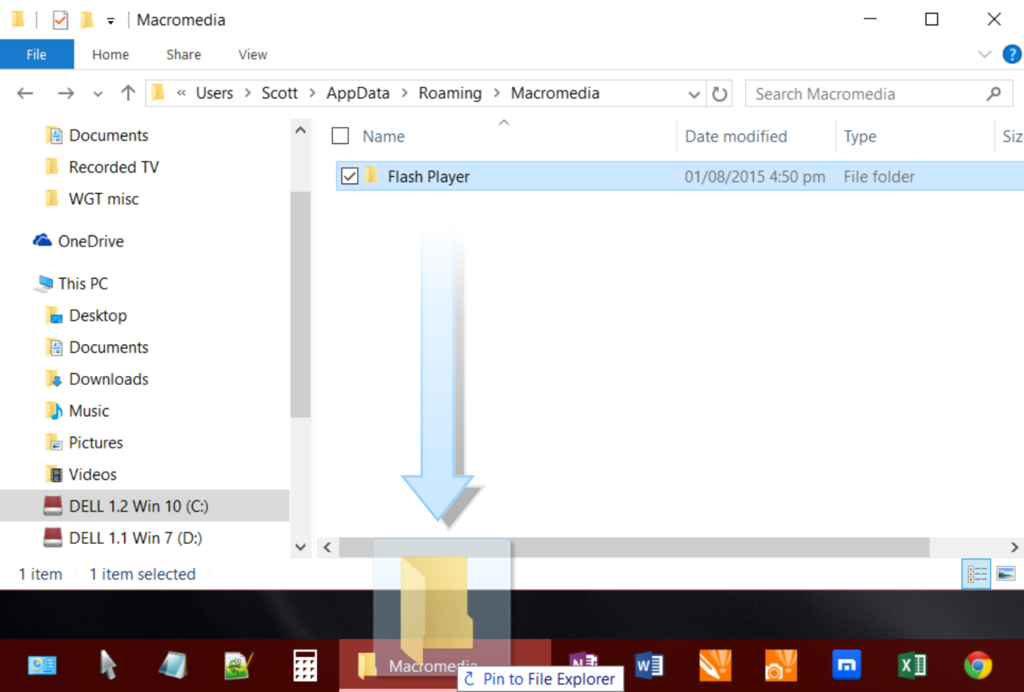Switch to the View ribbon tab
Image resolution: width=1024 pixels, height=692 pixels.
tap(252, 55)
